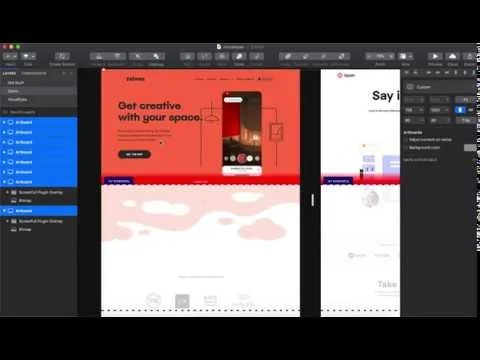Apply the Difference boolean operation
This screenshot has width=480, height=360.
point(341,56)
